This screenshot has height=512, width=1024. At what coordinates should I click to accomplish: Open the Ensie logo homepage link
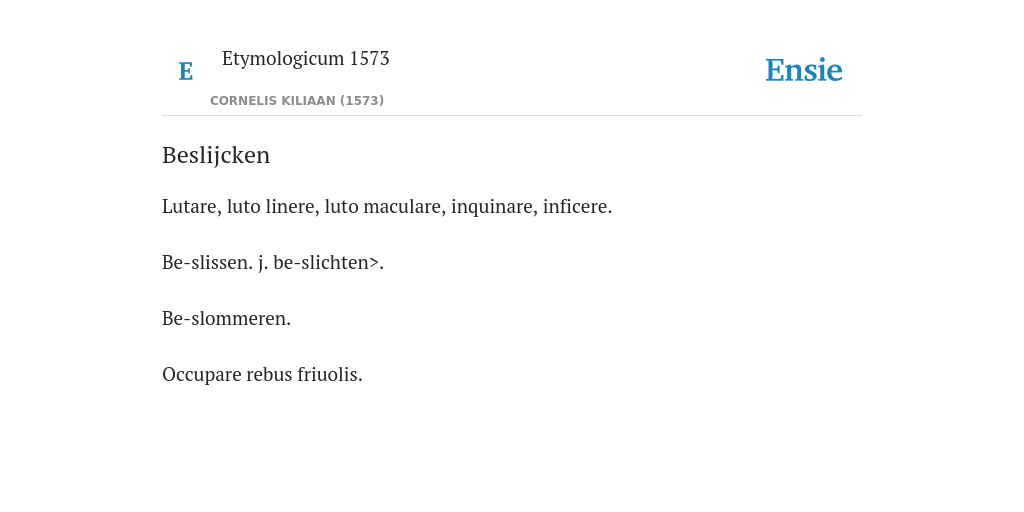click(x=804, y=70)
